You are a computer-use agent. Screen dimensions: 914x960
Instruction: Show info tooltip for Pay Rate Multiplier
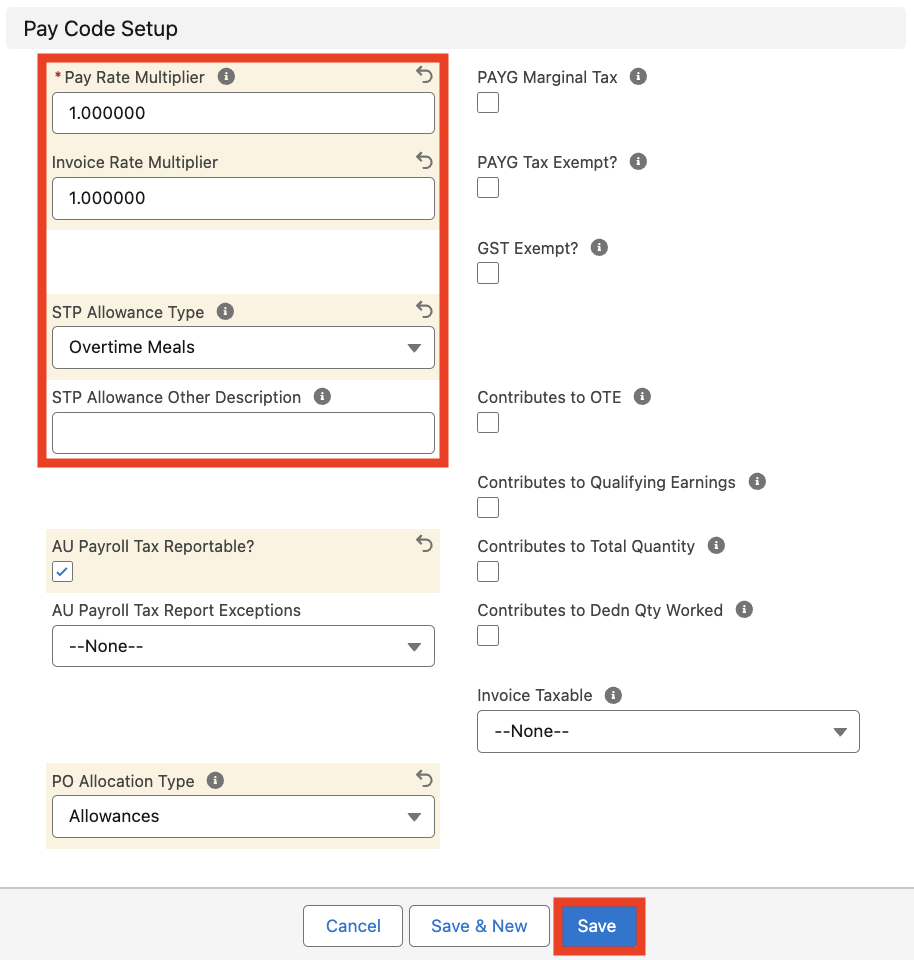coord(226,77)
